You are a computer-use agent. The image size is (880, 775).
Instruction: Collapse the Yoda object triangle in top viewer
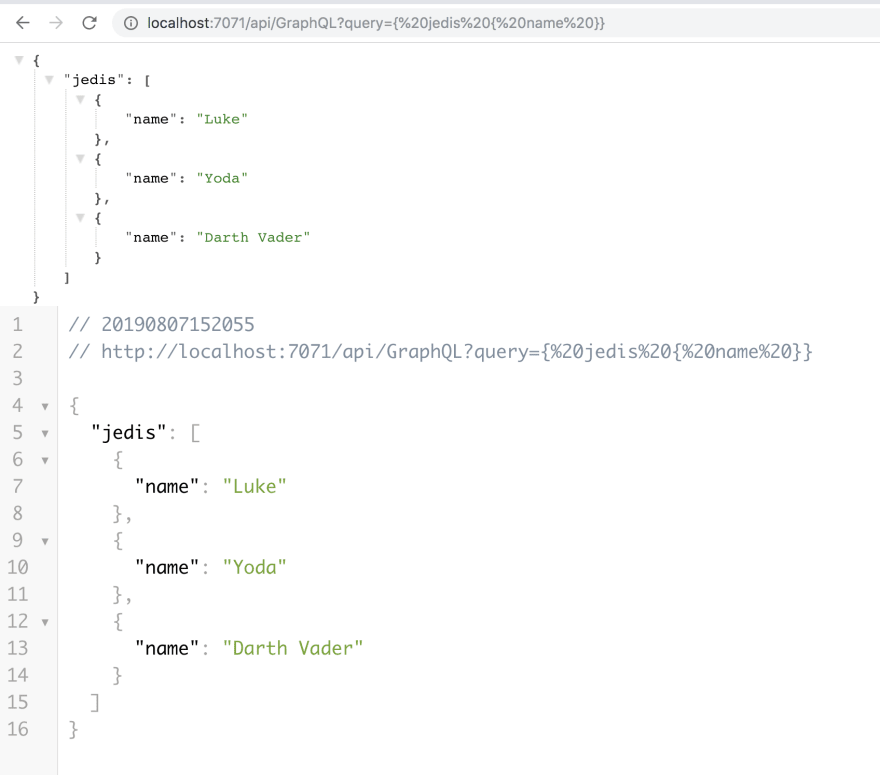tap(80, 159)
